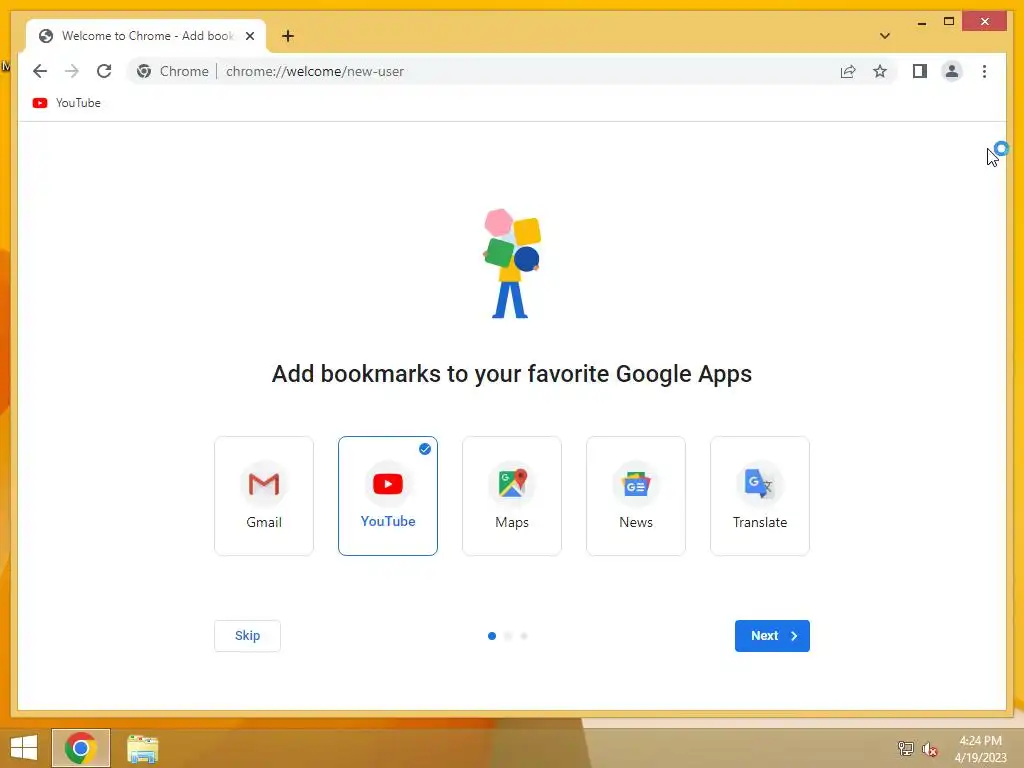Screen dimensions: 1024x768
Task: Skip the bookmarks setup step
Action: click(248, 635)
